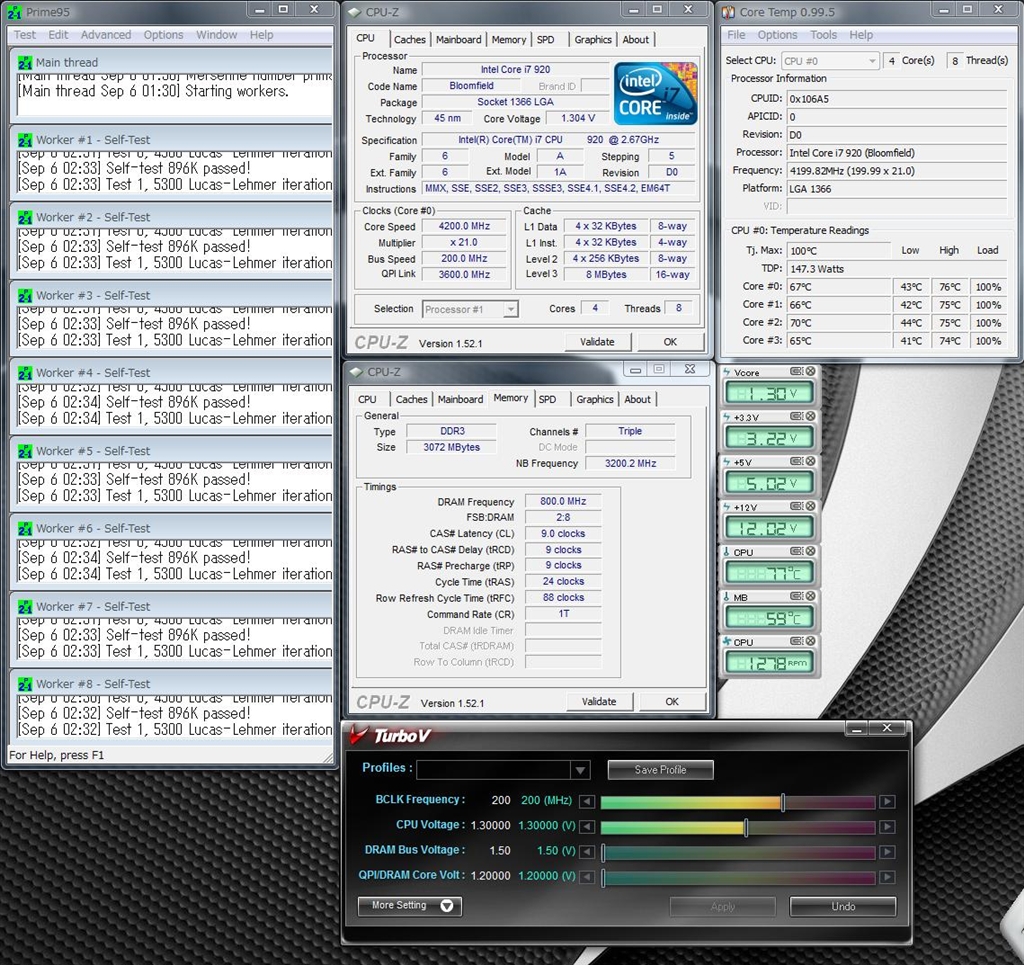Click the Frequency field in Core Temp
Viewport: 1024px width, 965px height.
click(897, 171)
